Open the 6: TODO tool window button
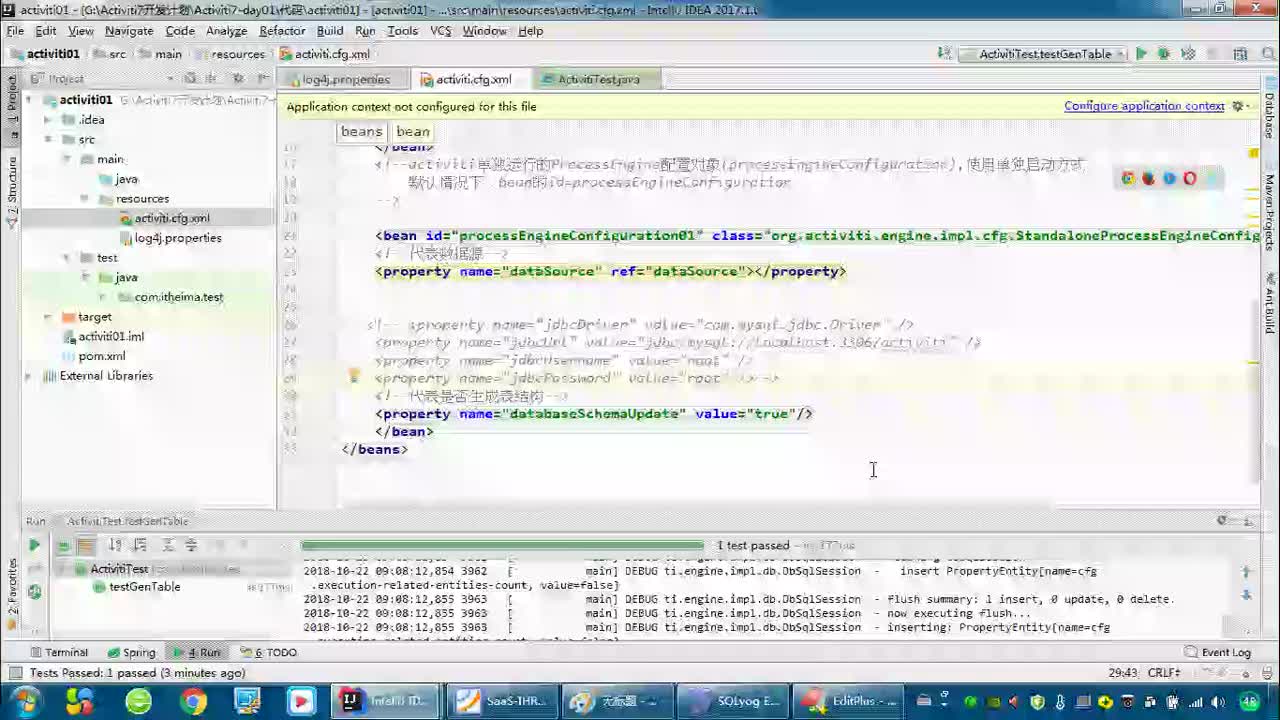The height and width of the screenshot is (720, 1280). point(268,652)
